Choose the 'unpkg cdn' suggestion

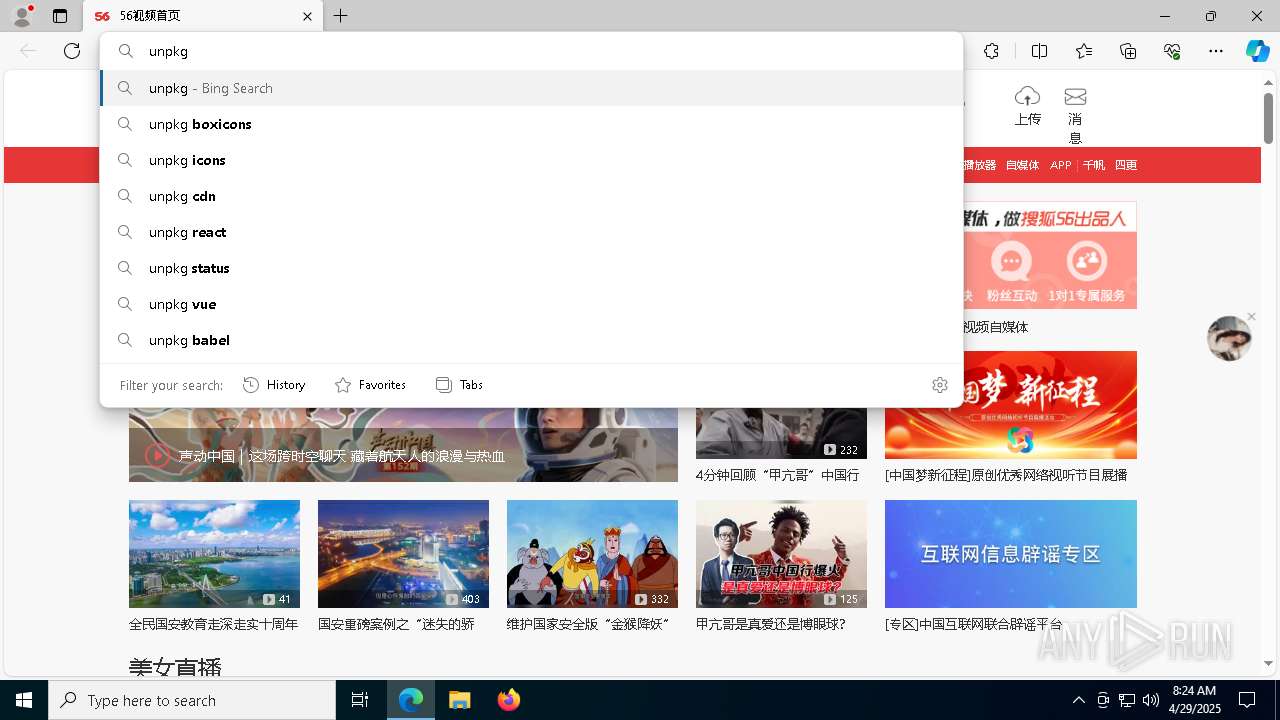point(531,196)
